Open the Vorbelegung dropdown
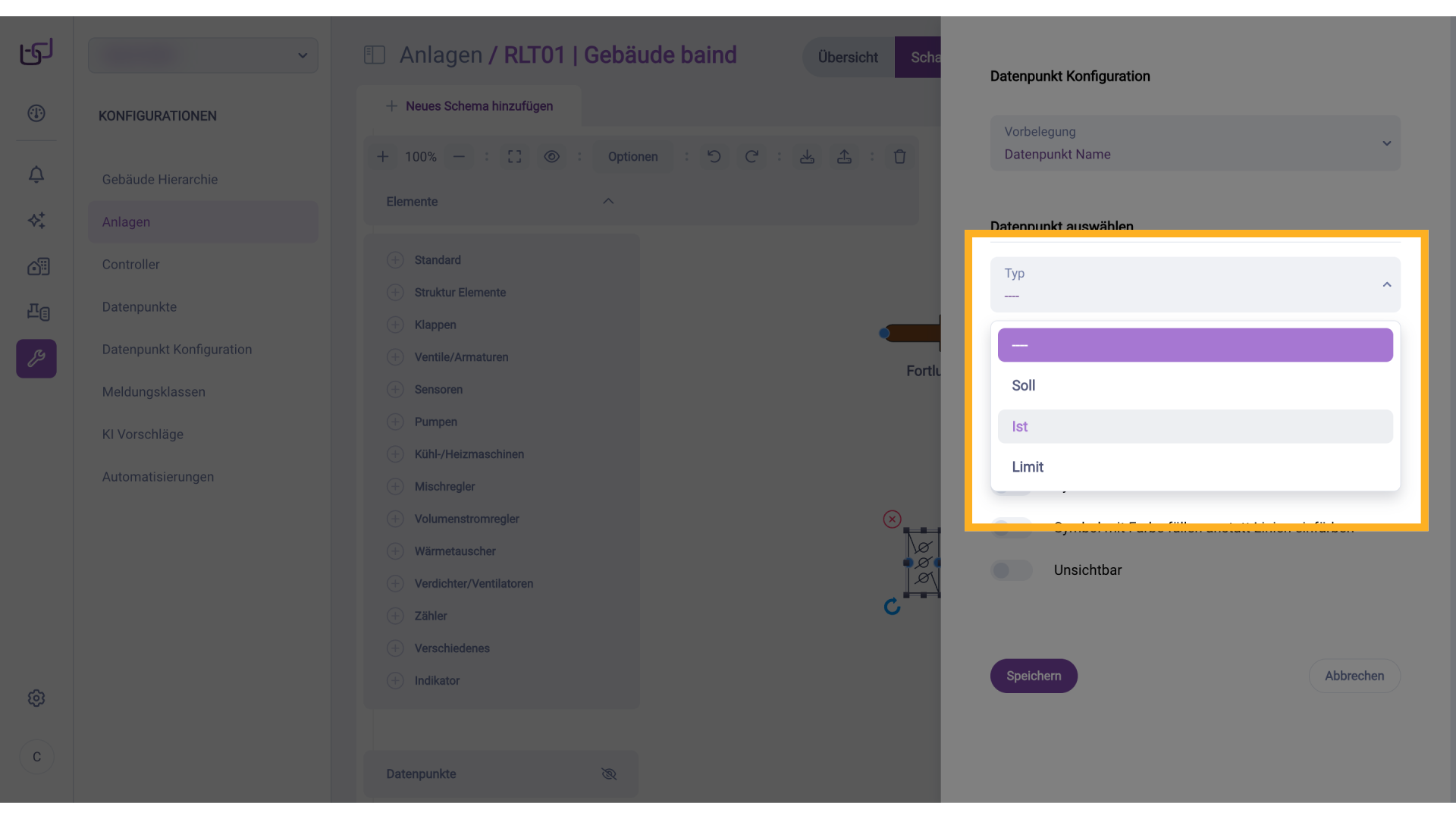The image size is (1456, 819). tap(1195, 143)
